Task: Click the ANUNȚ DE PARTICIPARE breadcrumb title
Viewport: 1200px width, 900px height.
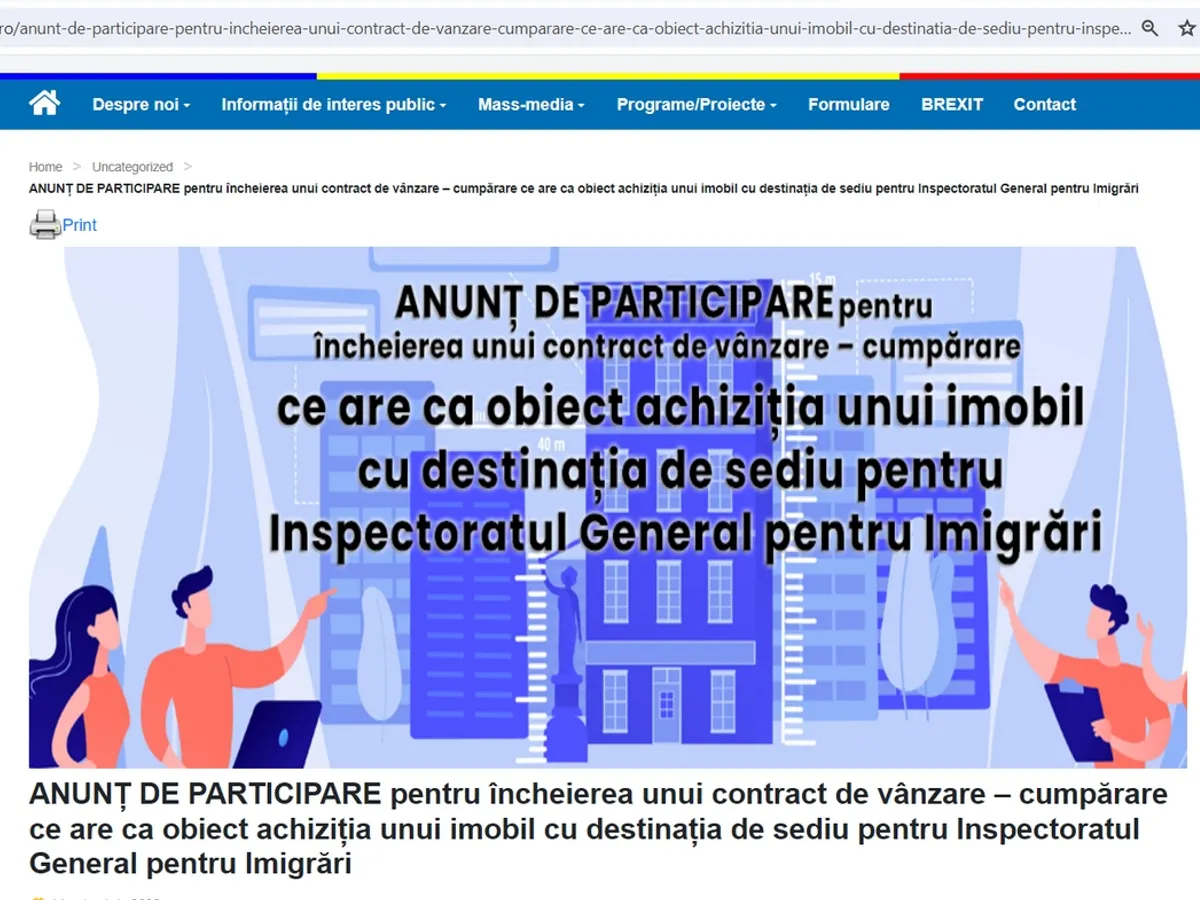Action: click(x=583, y=189)
